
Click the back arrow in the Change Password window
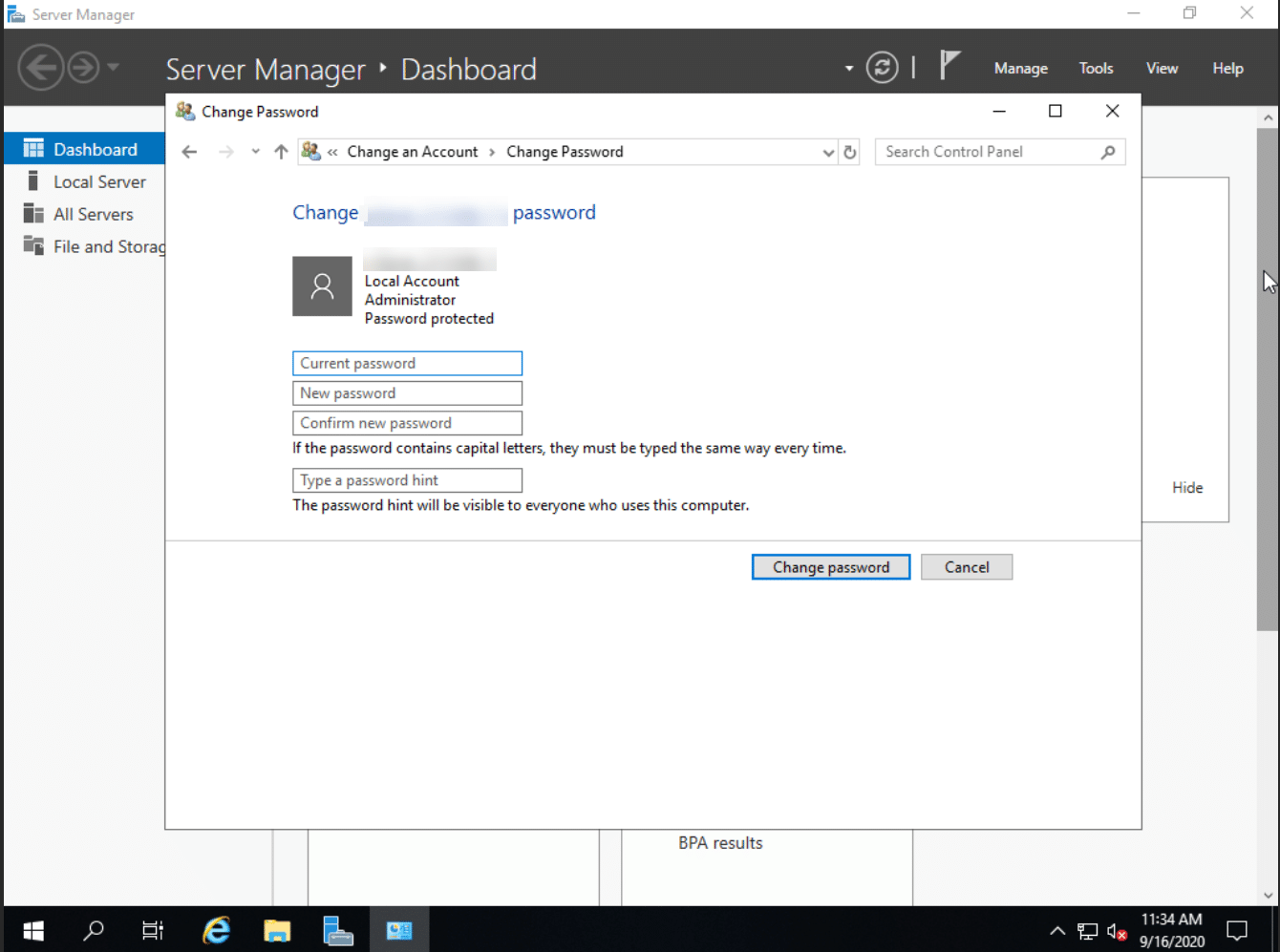pos(188,151)
